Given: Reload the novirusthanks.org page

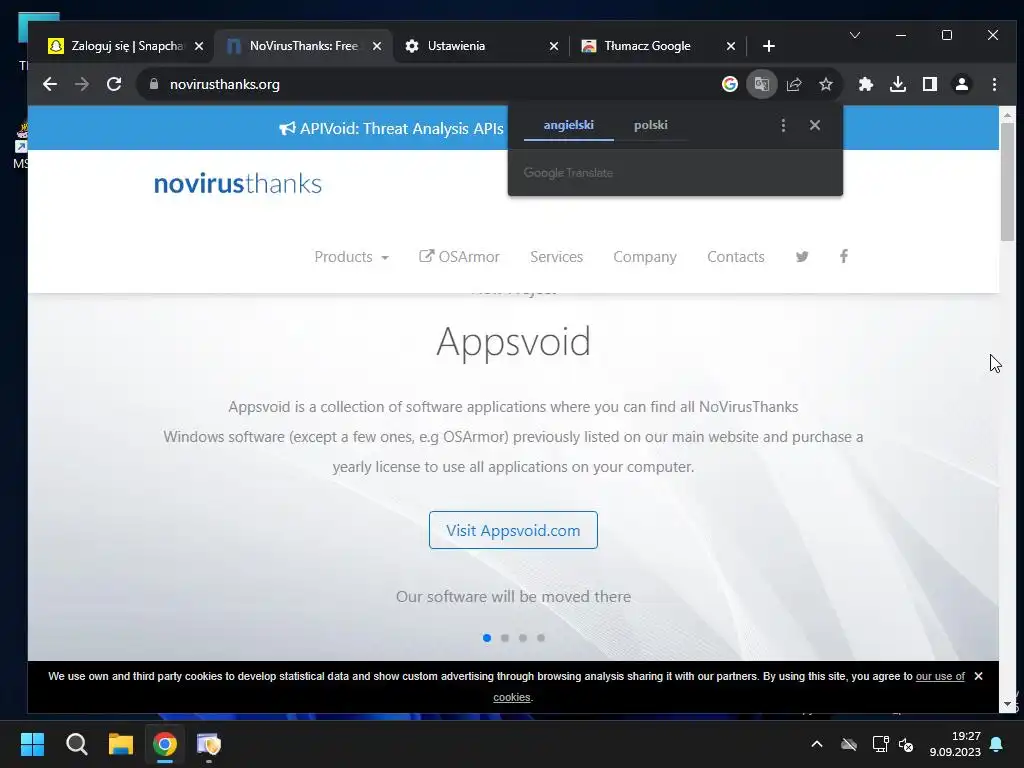Looking at the screenshot, I should pos(114,84).
